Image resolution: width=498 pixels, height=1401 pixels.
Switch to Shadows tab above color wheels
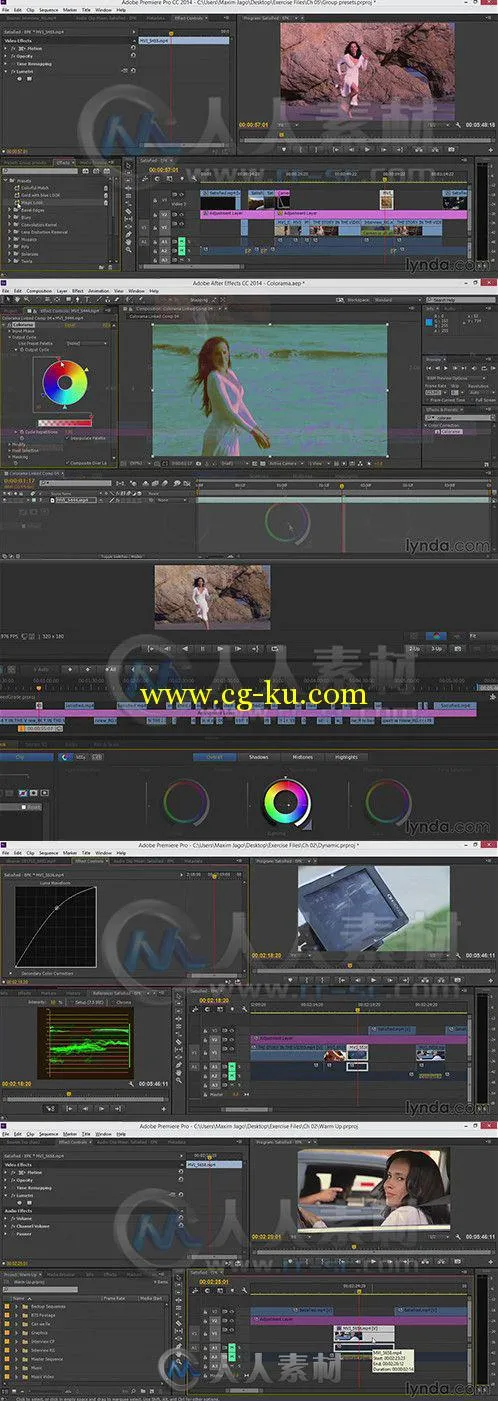[x=258, y=757]
